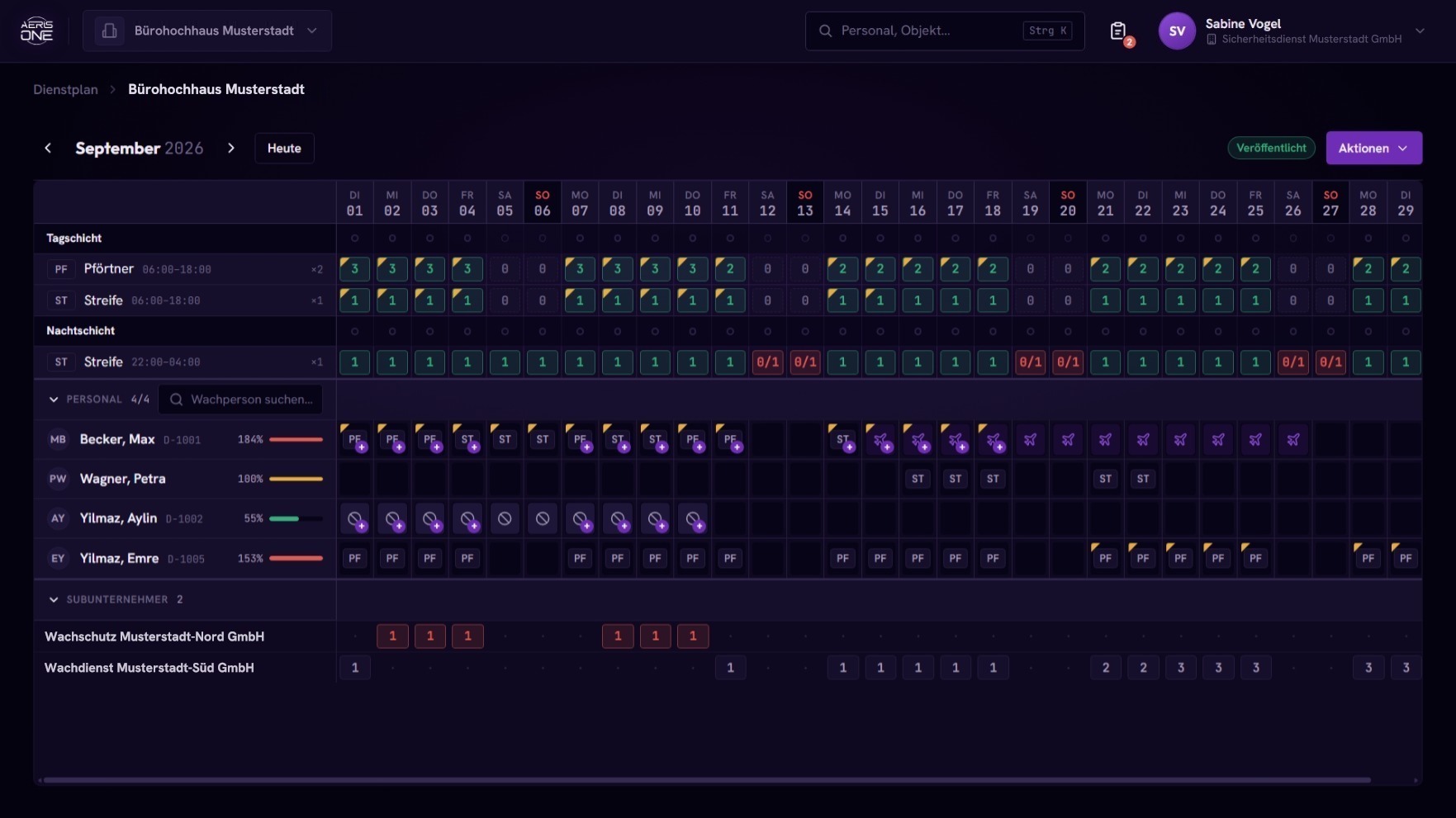
Task: Click the MB avatar of Becker, Max
Action: (58, 439)
